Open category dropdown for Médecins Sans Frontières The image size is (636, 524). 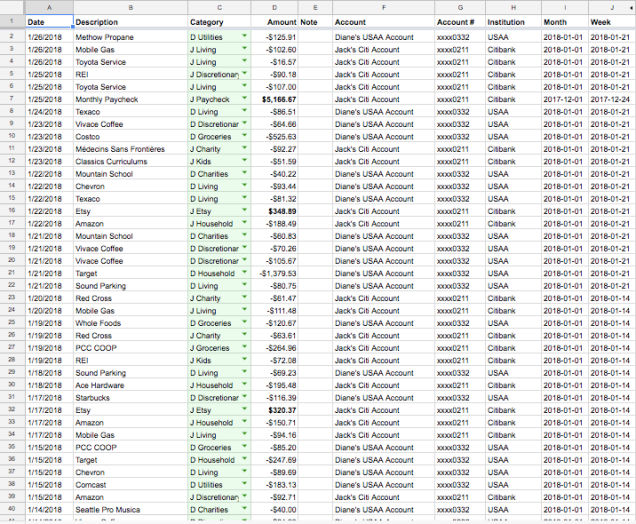pyautogui.click(x=244, y=148)
